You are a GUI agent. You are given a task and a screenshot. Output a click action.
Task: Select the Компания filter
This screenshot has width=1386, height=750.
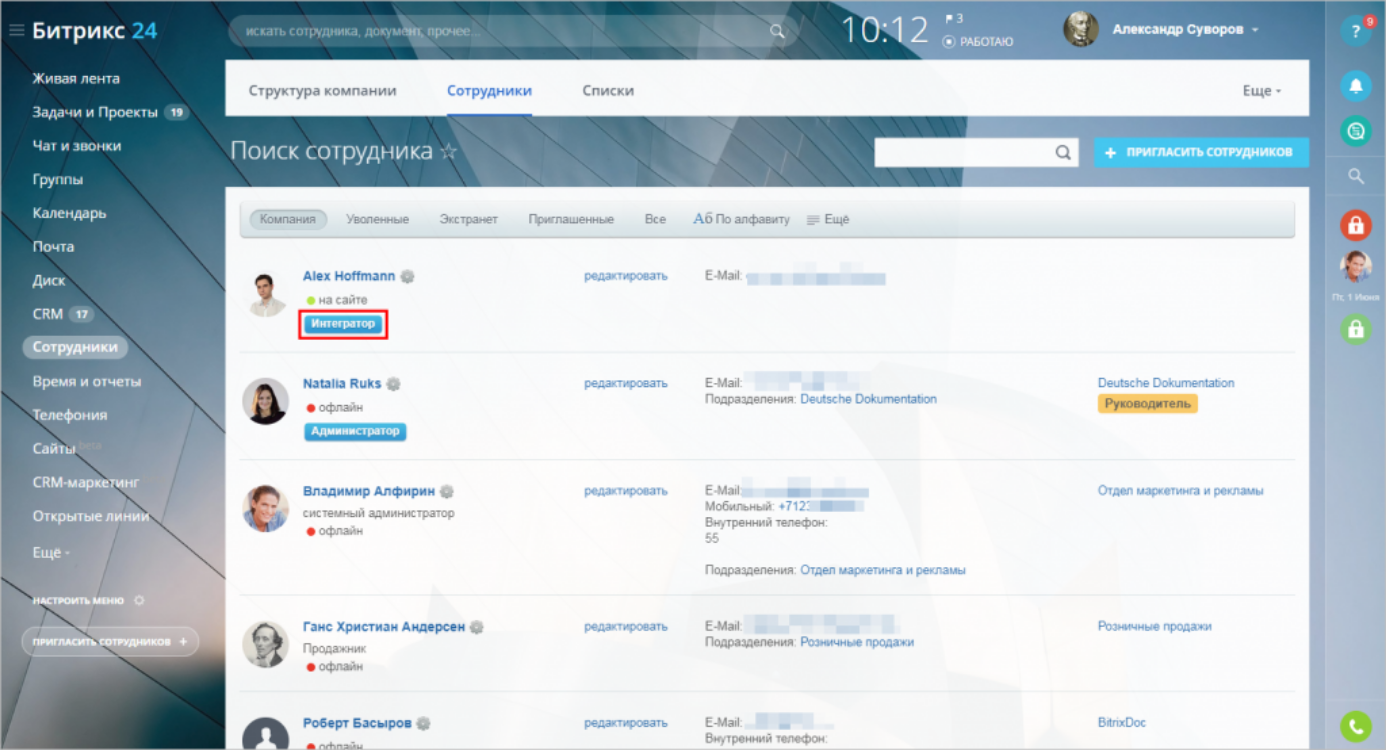[x=288, y=219]
